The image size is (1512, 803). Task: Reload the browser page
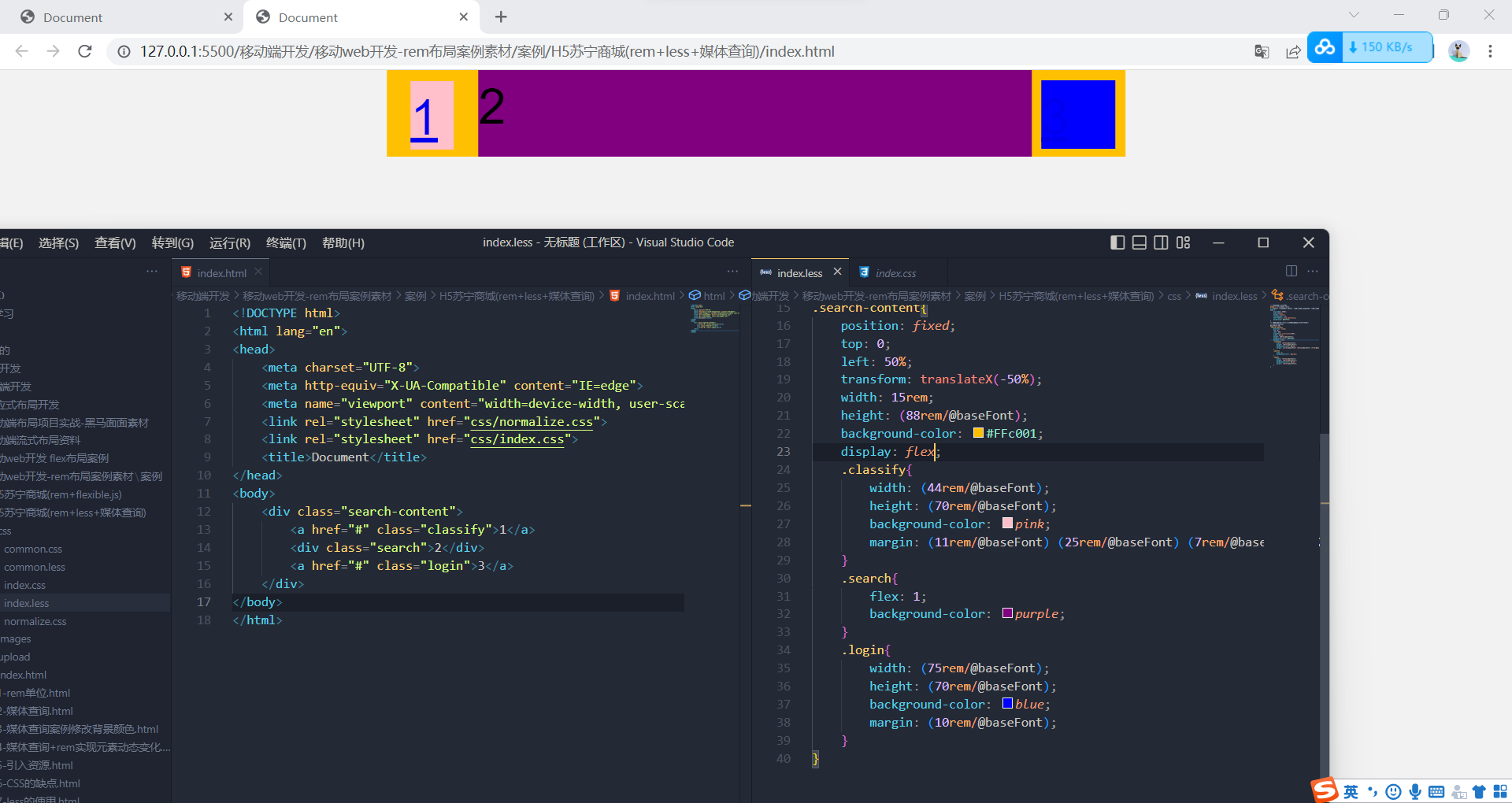tap(85, 51)
